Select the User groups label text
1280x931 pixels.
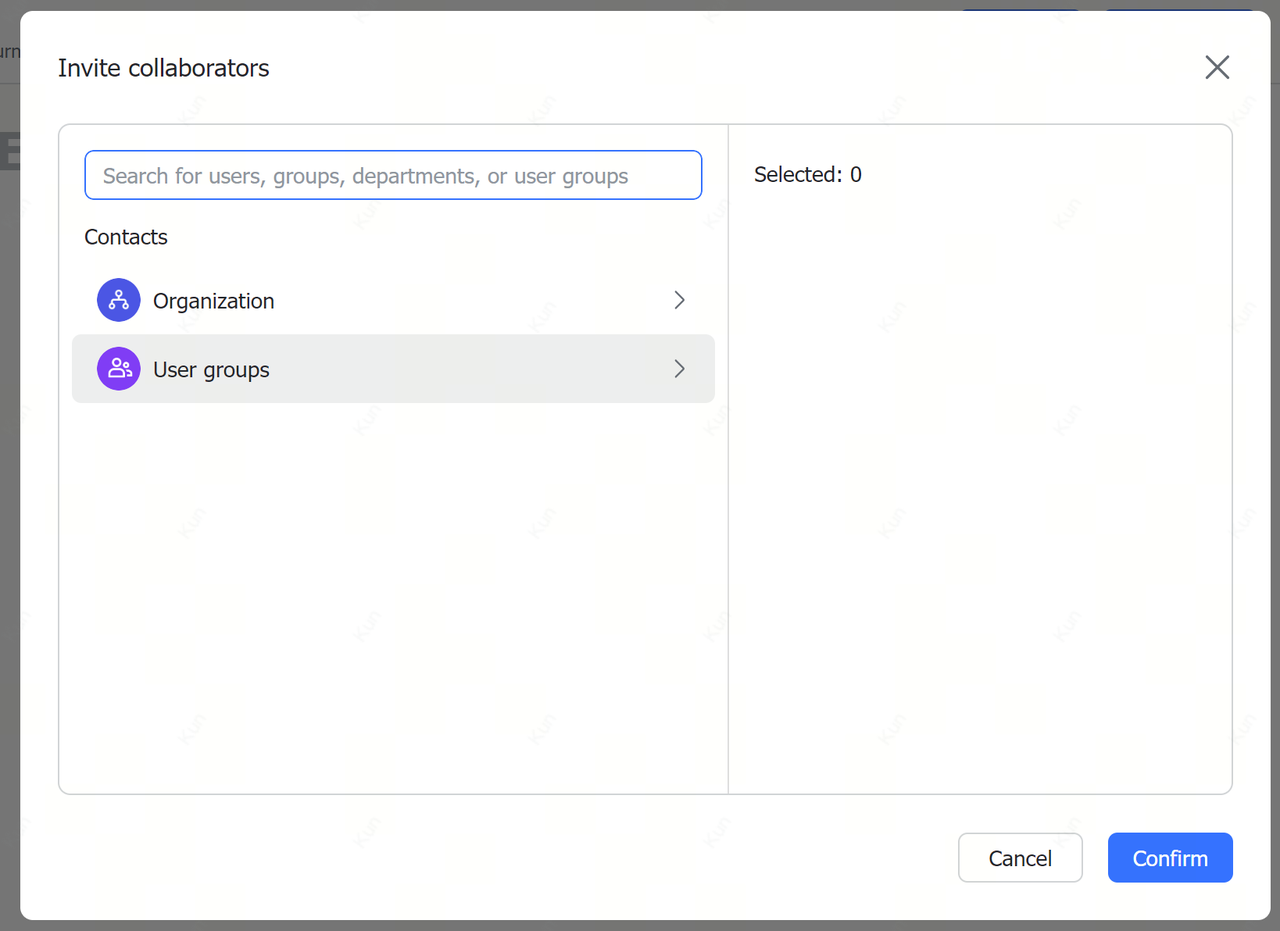click(x=211, y=370)
